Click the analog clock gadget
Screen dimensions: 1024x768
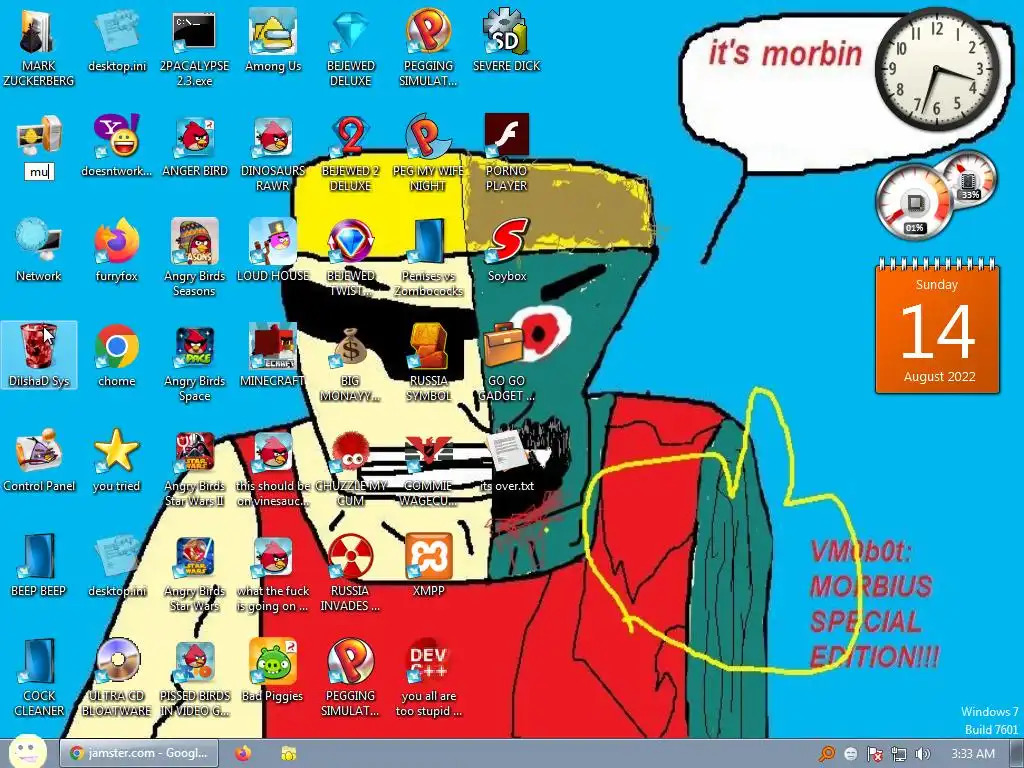pyautogui.click(x=936, y=69)
